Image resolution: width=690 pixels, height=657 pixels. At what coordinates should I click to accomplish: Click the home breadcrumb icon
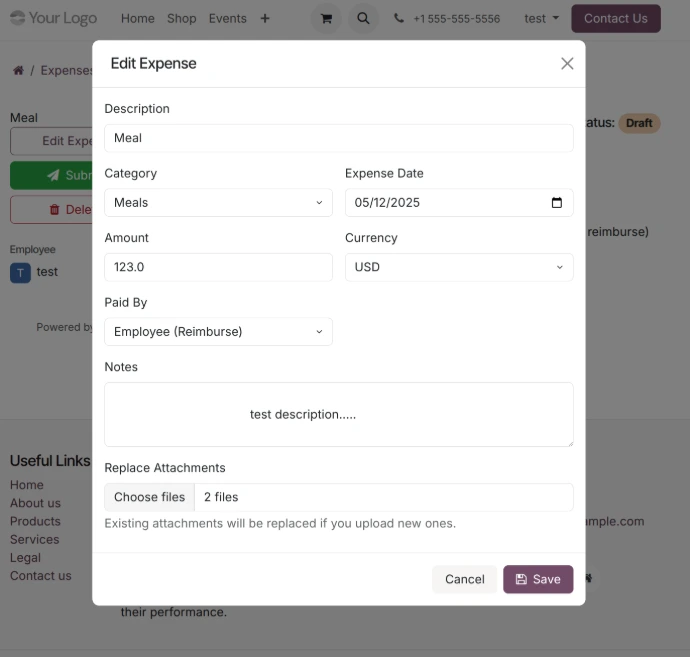pyautogui.click(x=18, y=71)
